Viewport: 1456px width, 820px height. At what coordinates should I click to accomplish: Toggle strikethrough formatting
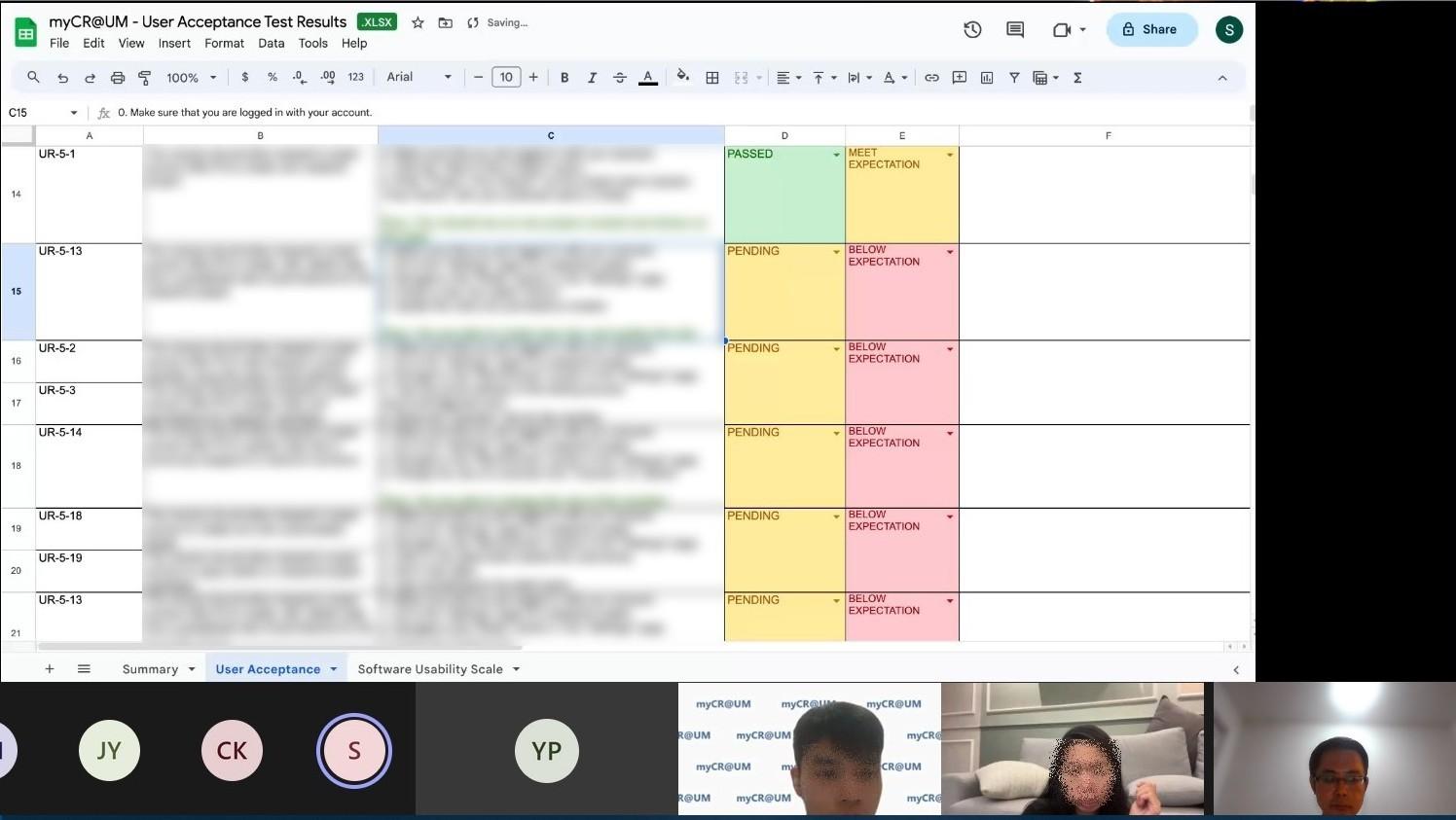click(620, 77)
